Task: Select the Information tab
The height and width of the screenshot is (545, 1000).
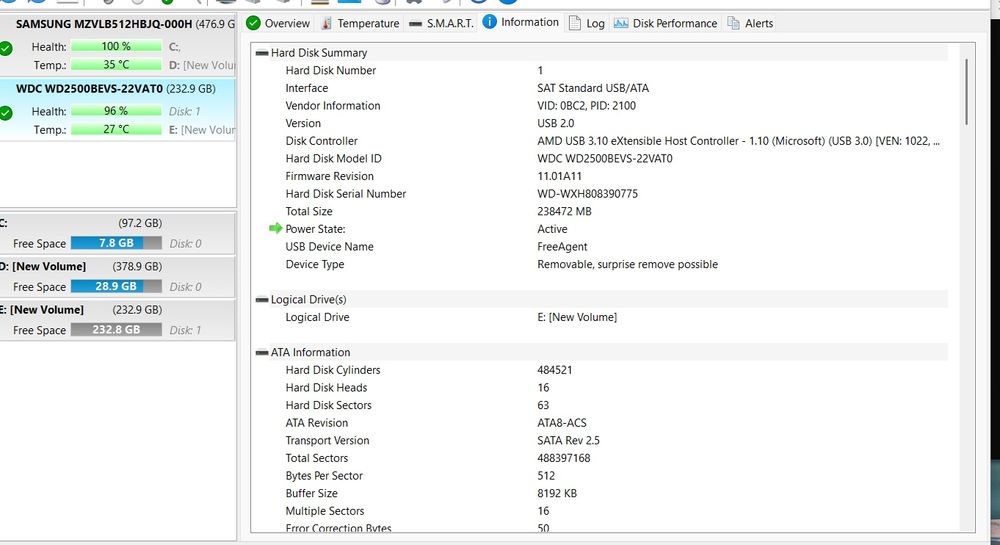Action: click(521, 22)
